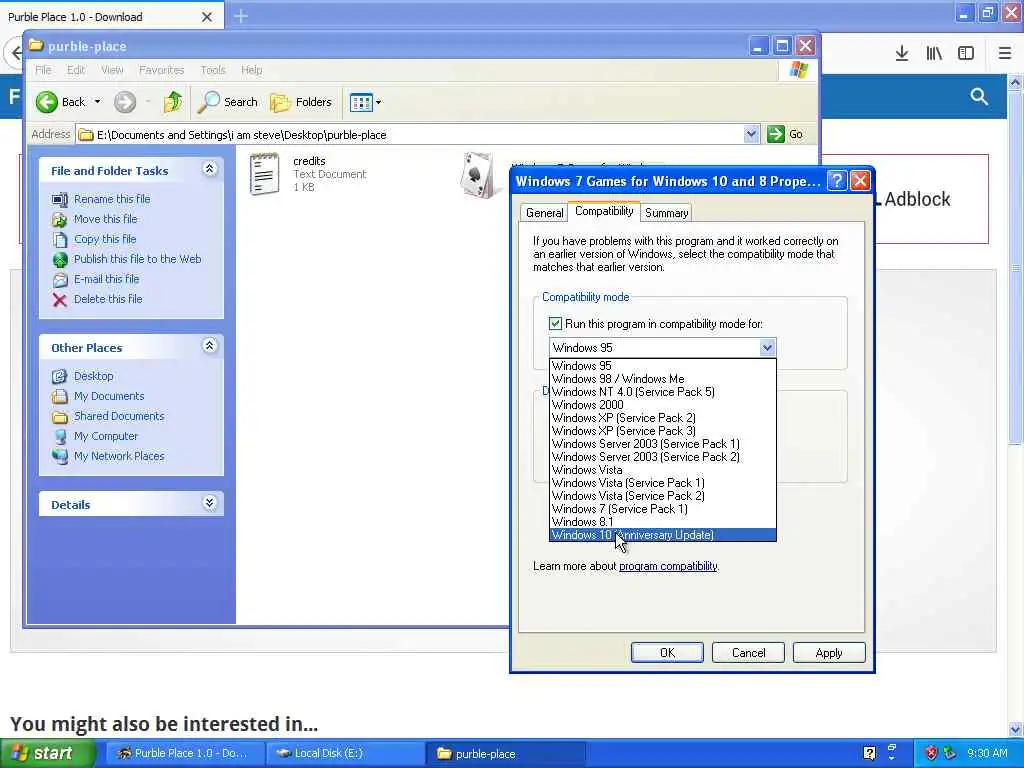Click E-mail this file task
The image size is (1024, 768).
(106, 279)
